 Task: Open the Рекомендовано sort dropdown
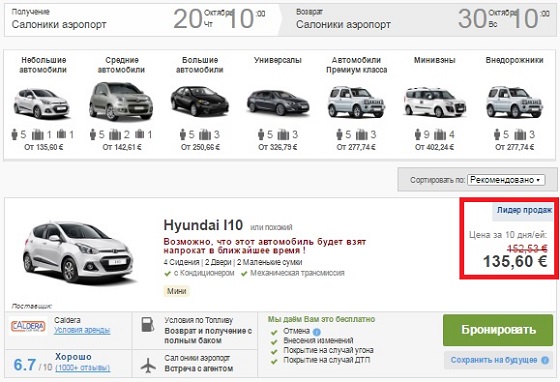506,180
